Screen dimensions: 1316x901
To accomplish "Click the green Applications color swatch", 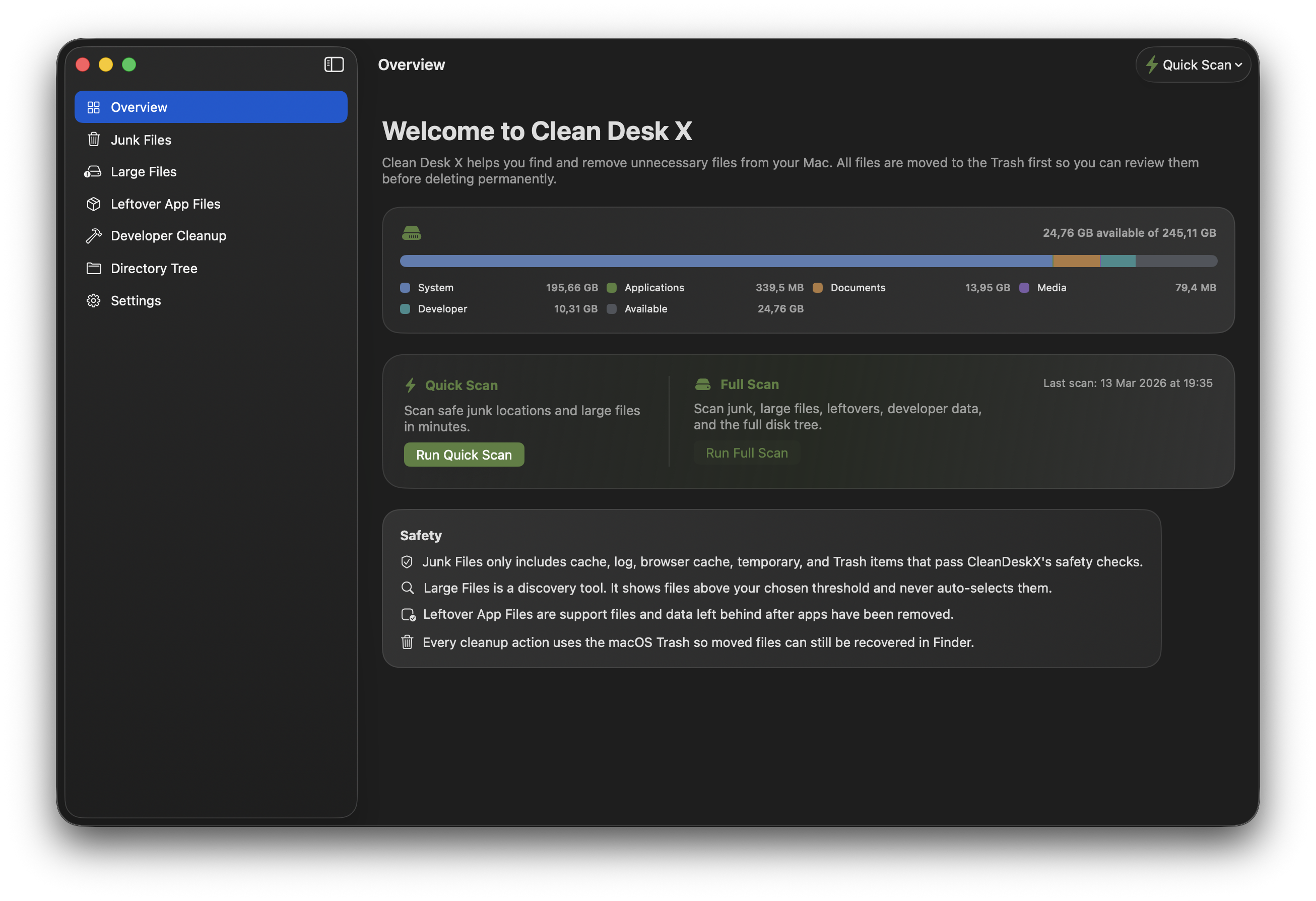I will [x=612, y=288].
